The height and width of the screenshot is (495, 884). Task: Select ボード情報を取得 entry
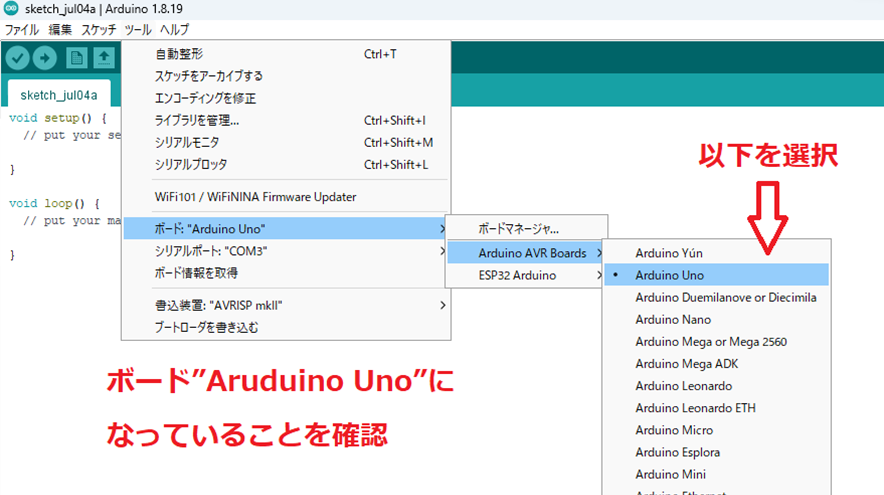286,273
